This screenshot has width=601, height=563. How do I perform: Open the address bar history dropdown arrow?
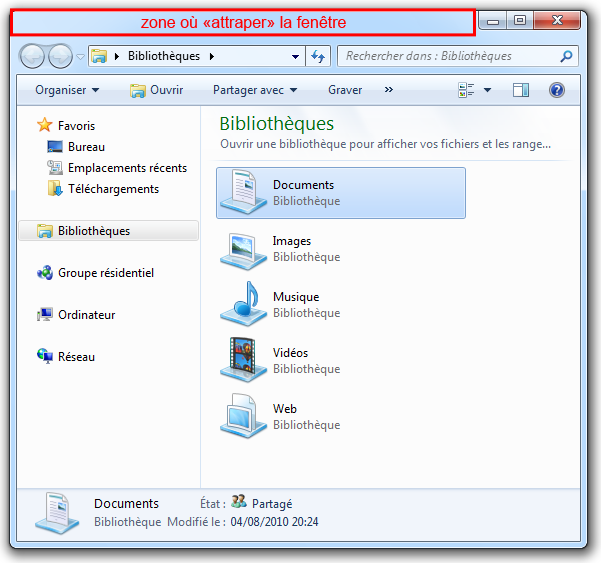296,57
